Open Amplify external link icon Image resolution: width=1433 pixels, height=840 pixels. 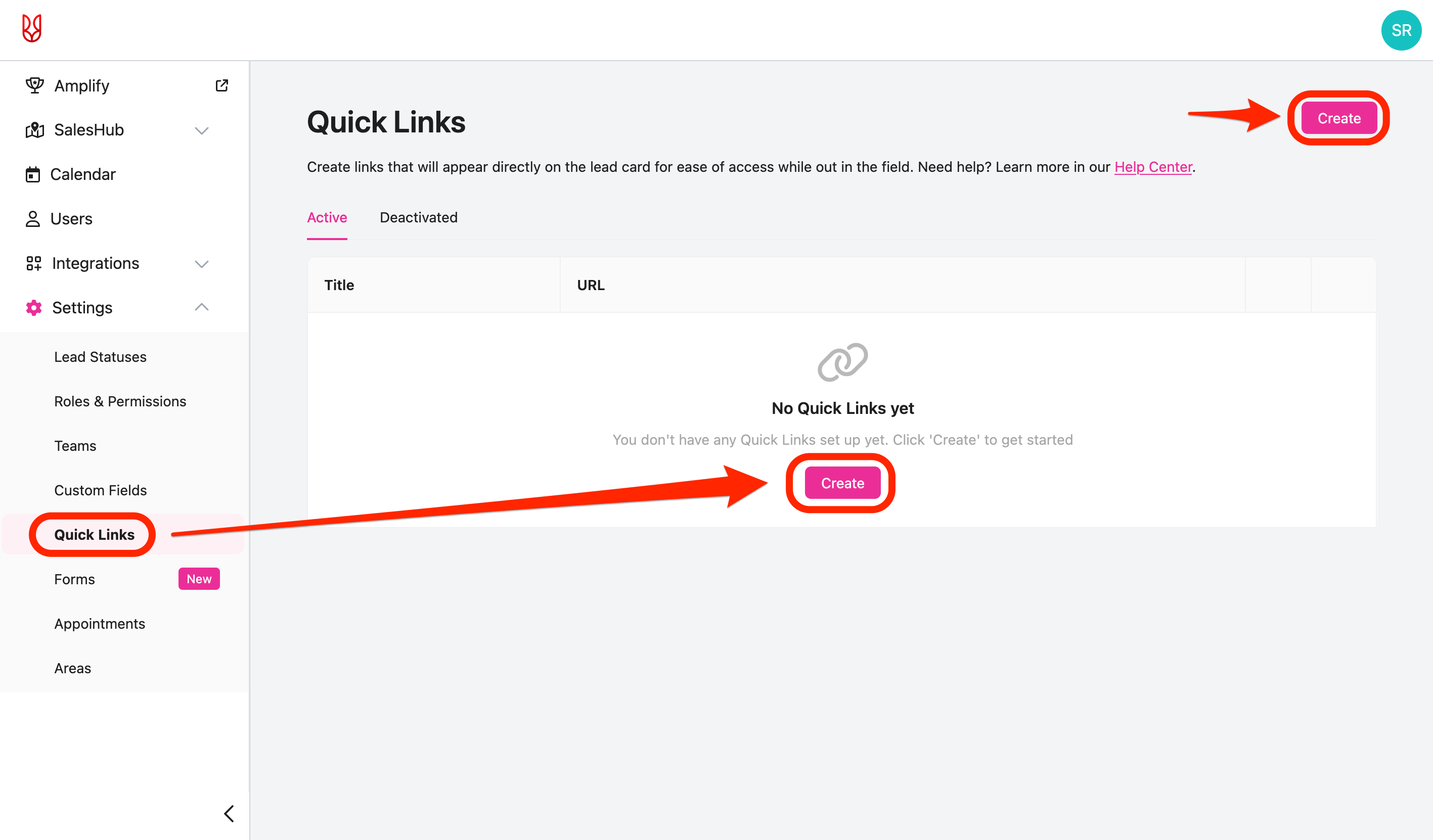(222, 86)
